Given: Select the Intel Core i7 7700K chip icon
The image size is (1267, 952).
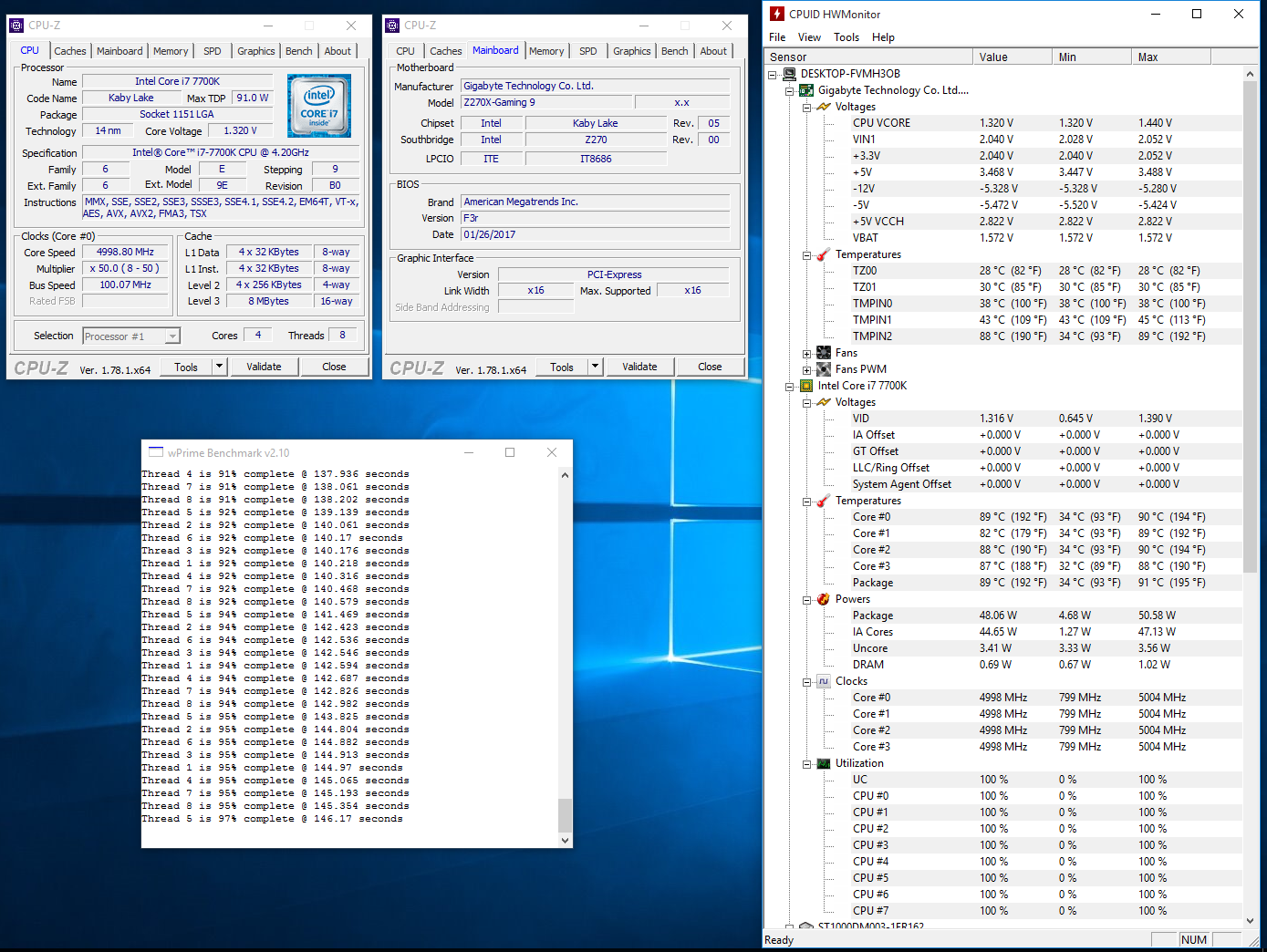Looking at the screenshot, I should [806, 386].
